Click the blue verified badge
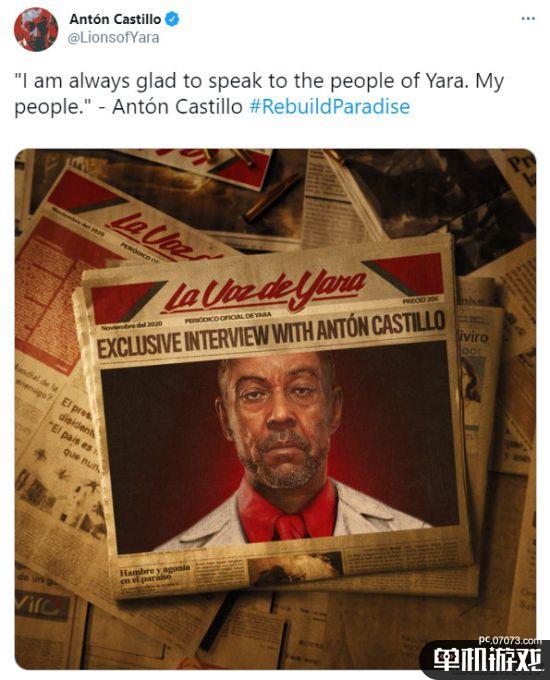 click(172, 20)
